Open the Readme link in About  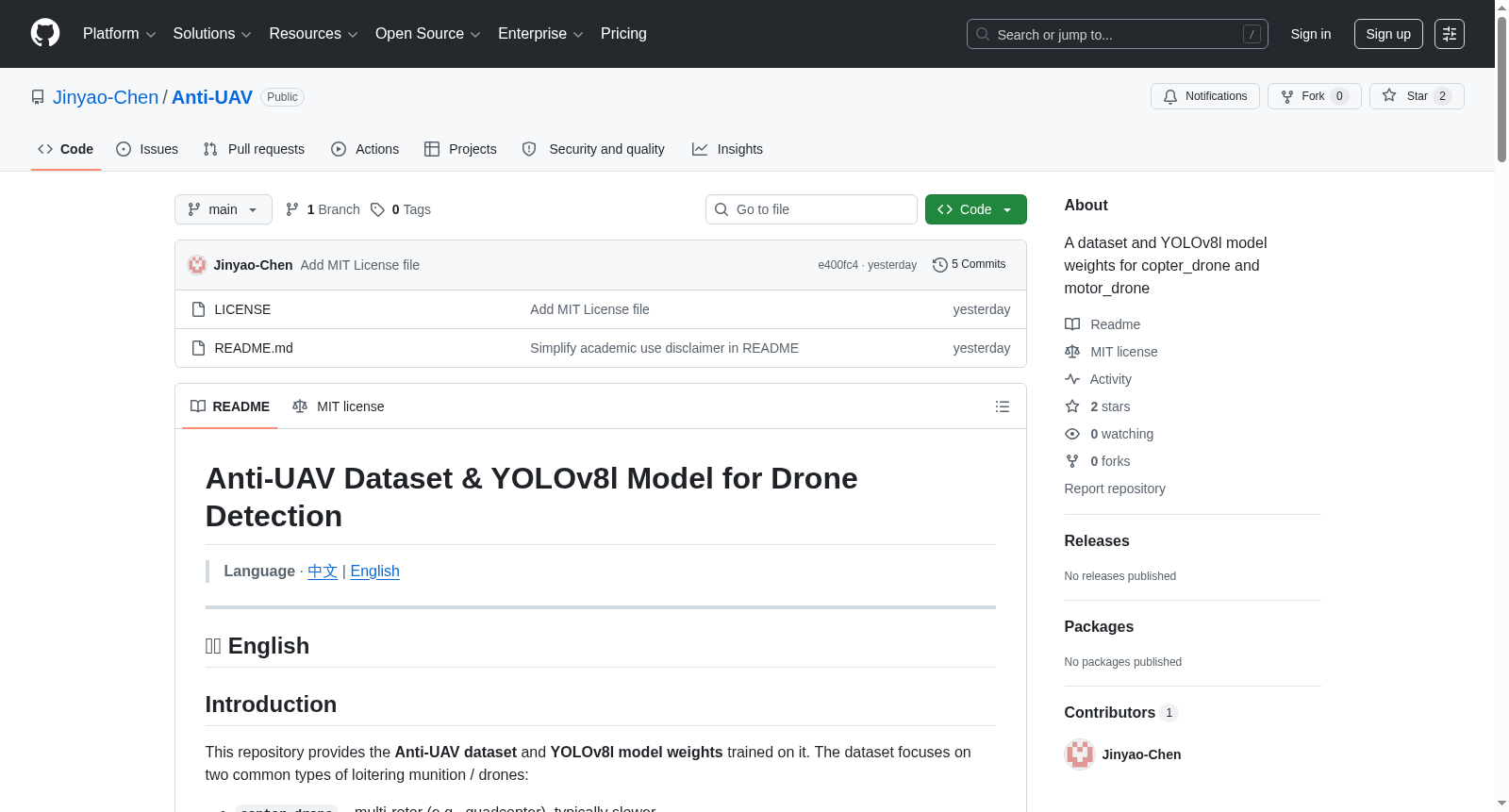pos(1103,324)
